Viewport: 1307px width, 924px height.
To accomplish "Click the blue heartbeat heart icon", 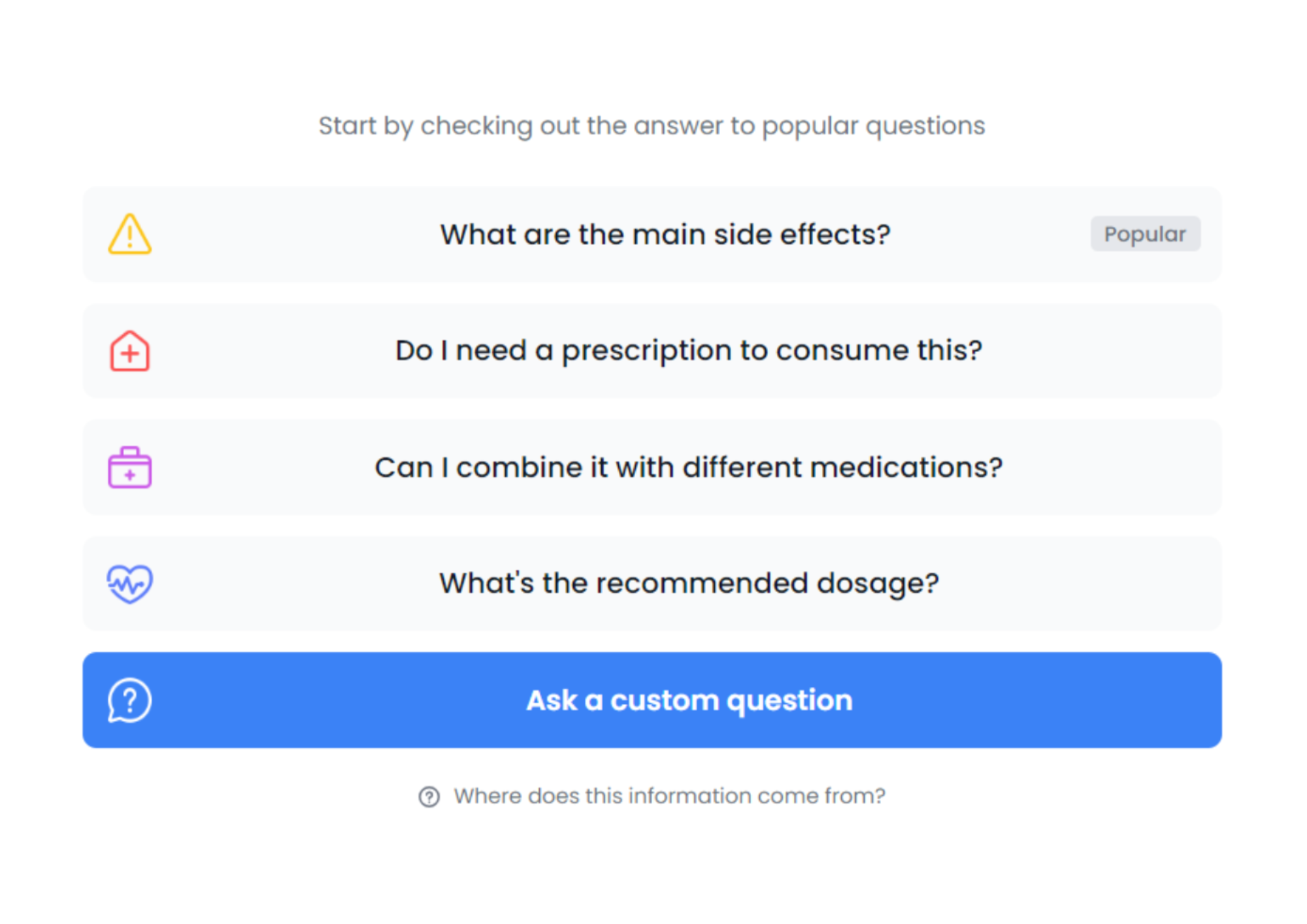I will tap(129, 584).
